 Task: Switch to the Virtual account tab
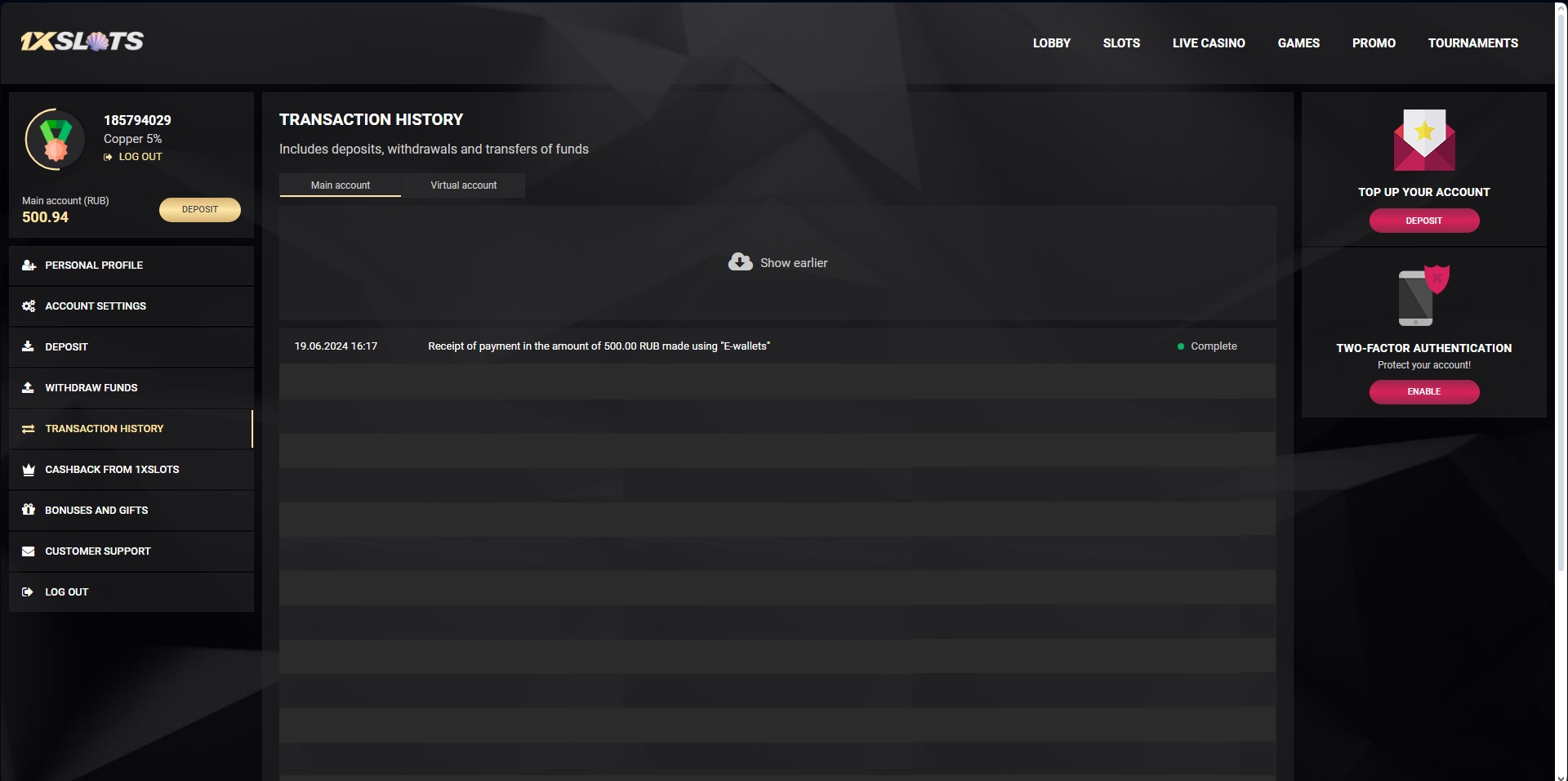(x=463, y=185)
